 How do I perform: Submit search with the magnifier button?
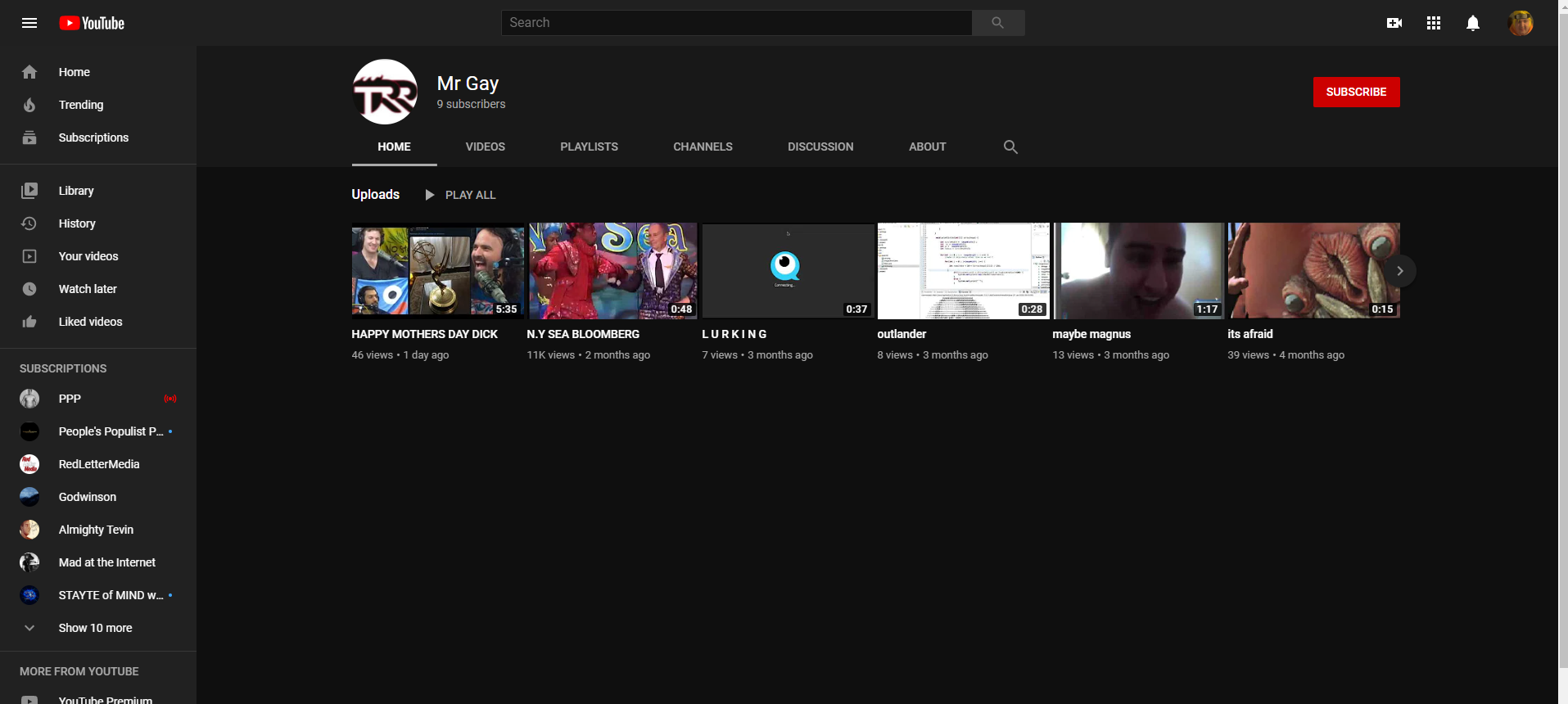pyautogui.click(x=997, y=23)
